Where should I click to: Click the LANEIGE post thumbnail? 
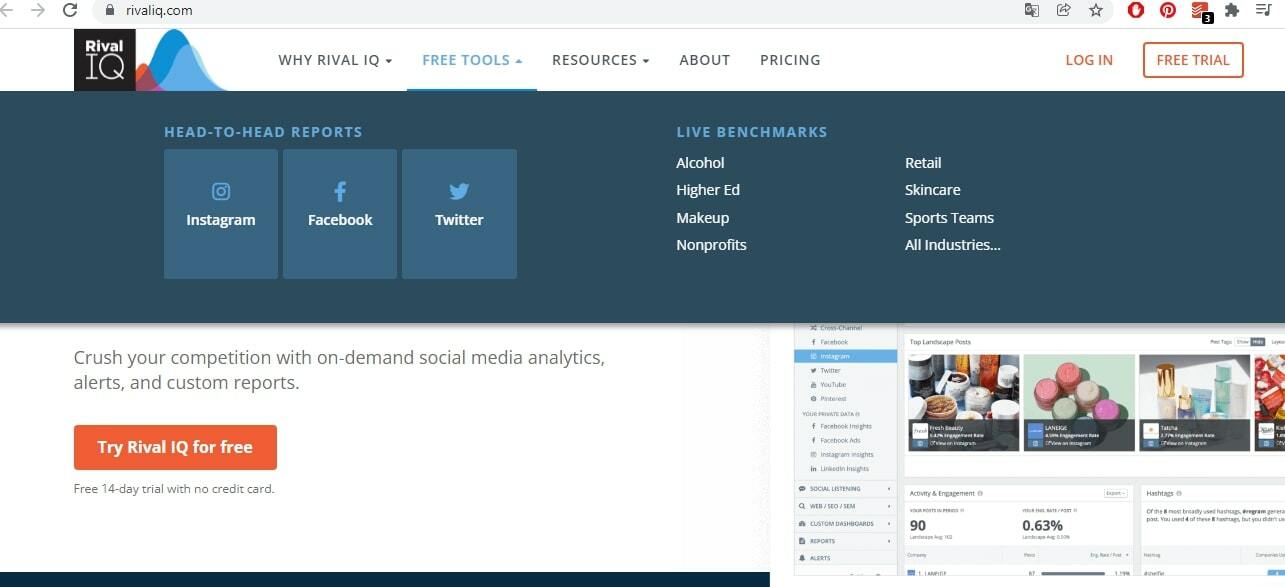1079,402
